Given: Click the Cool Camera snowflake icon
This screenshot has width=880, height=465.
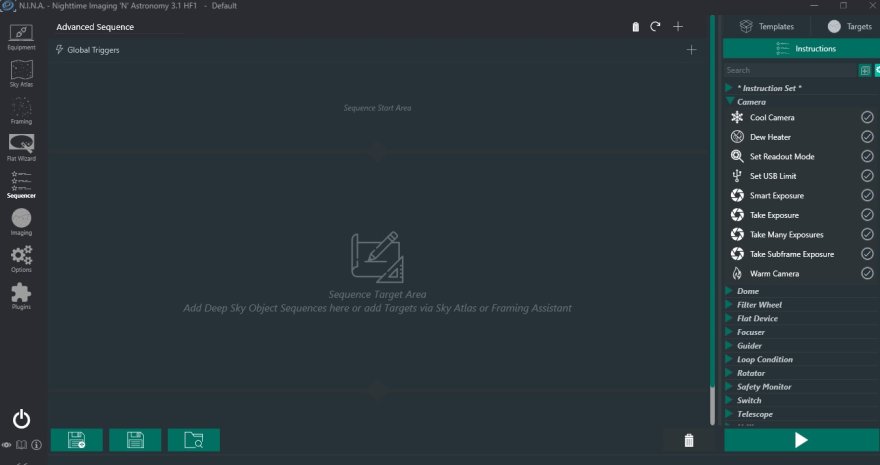Looking at the screenshot, I should coord(737,117).
